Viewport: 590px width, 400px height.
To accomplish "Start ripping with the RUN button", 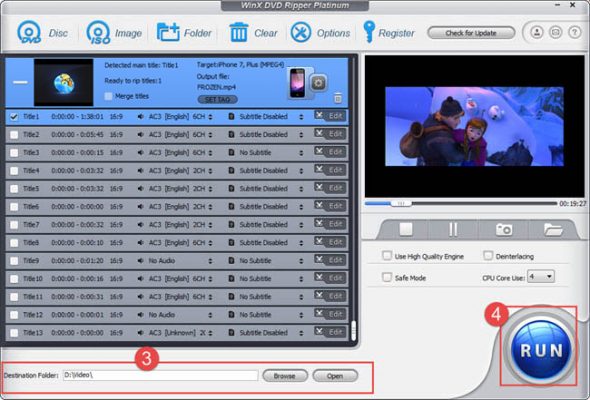I will coord(541,350).
